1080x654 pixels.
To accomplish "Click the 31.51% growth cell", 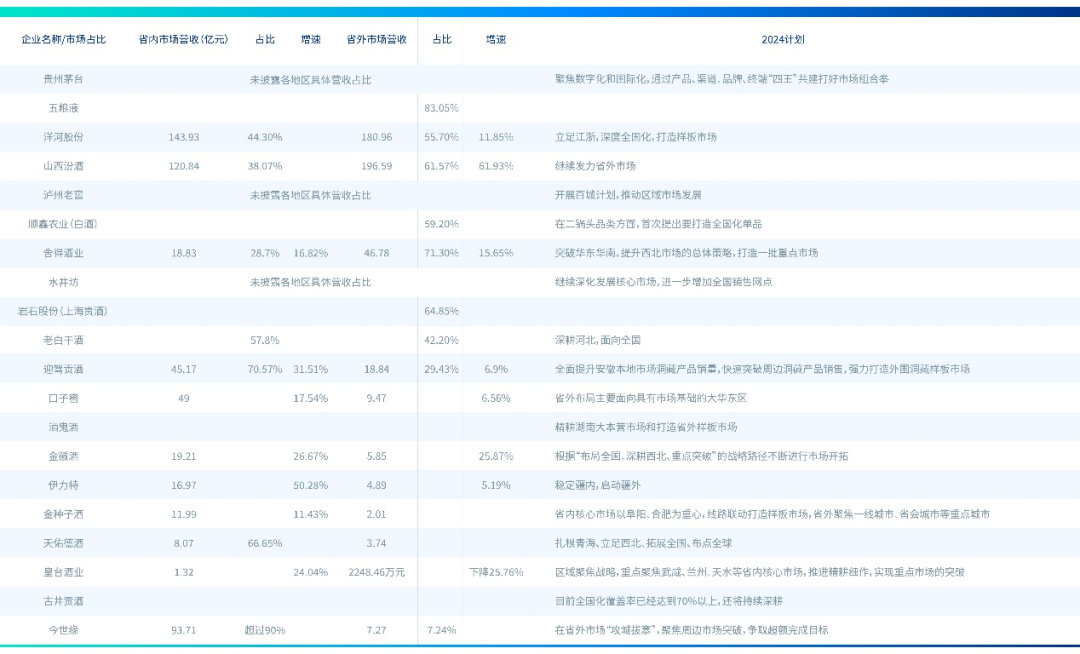I will pos(311,369).
